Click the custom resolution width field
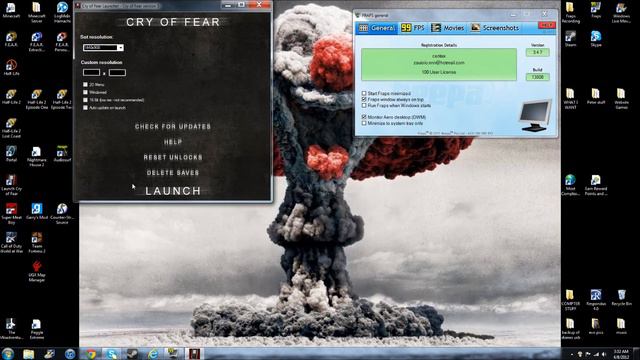 (91, 73)
